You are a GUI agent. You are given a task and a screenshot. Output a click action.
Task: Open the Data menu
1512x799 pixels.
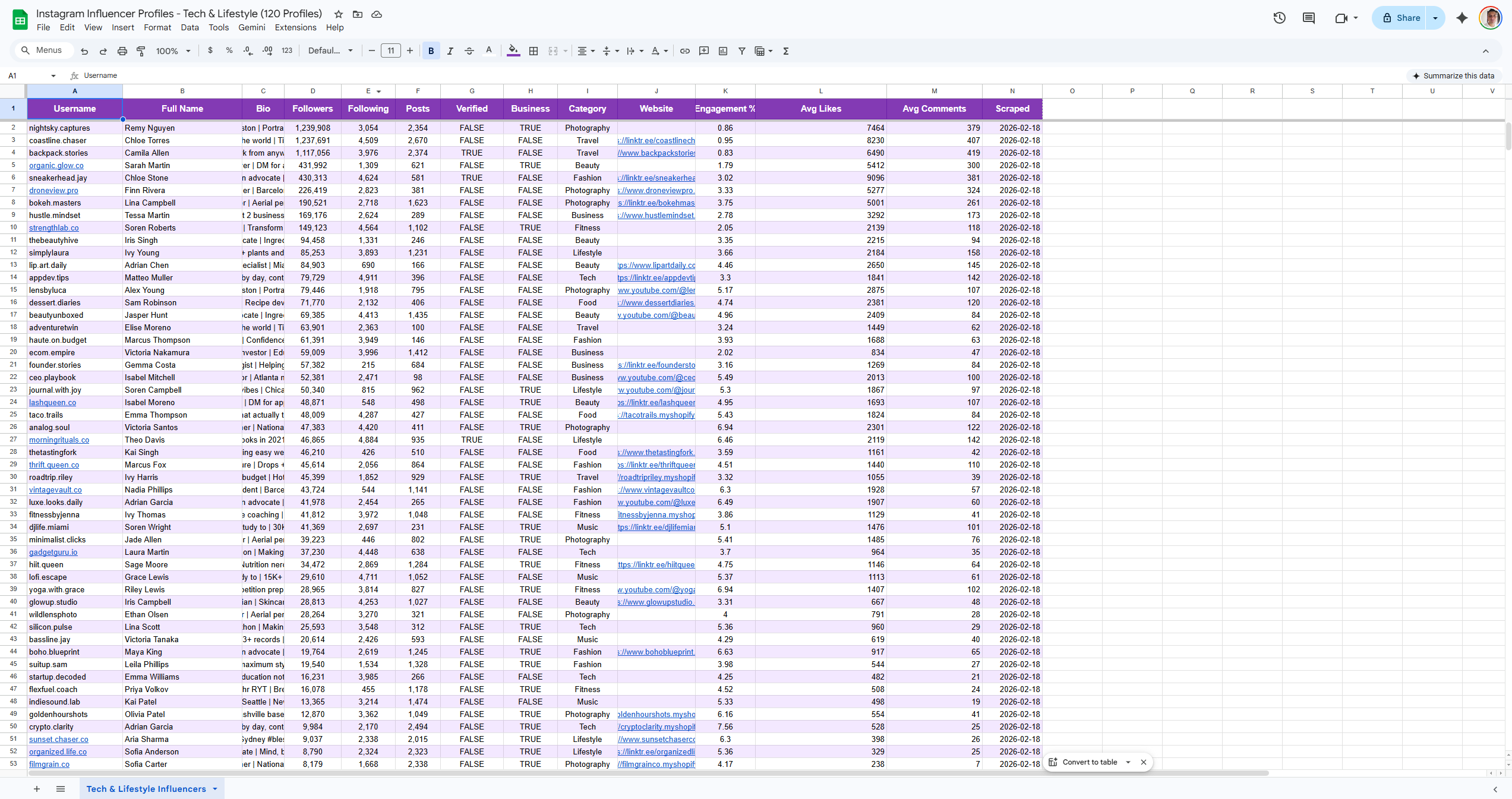(190, 27)
